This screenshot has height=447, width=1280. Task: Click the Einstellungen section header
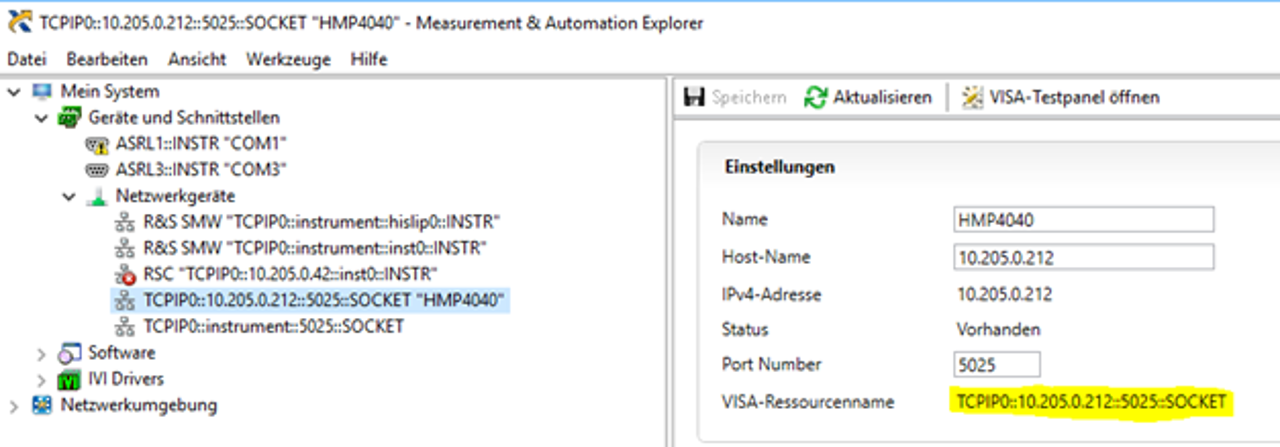tap(779, 167)
